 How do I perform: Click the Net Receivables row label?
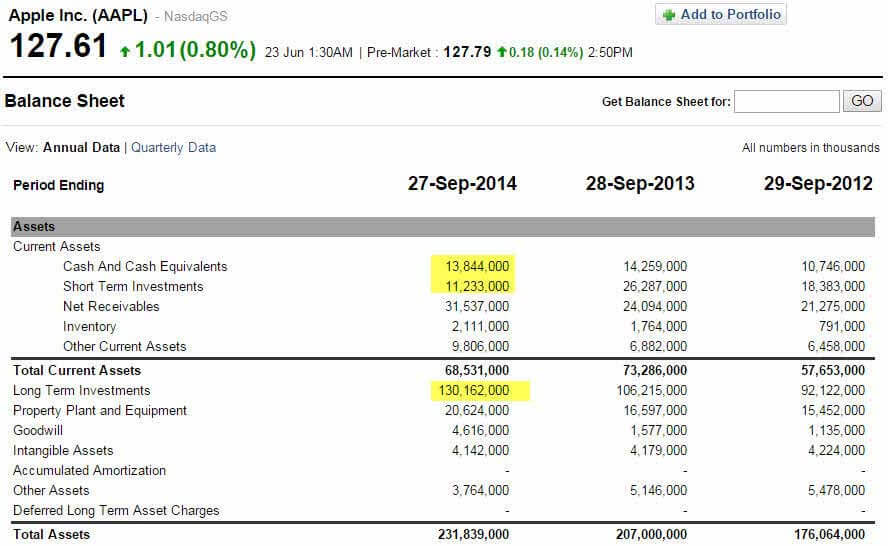pyautogui.click(x=112, y=306)
